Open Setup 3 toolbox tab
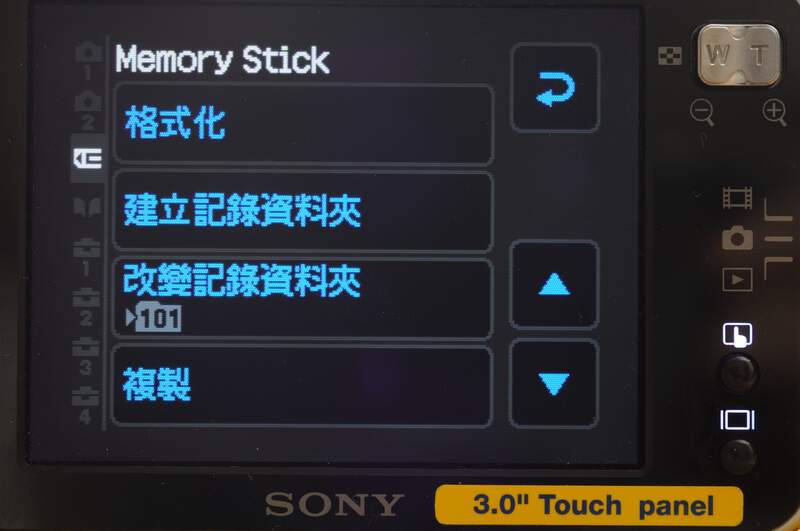Image resolution: width=800 pixels, height=531 pixels. 86,357
